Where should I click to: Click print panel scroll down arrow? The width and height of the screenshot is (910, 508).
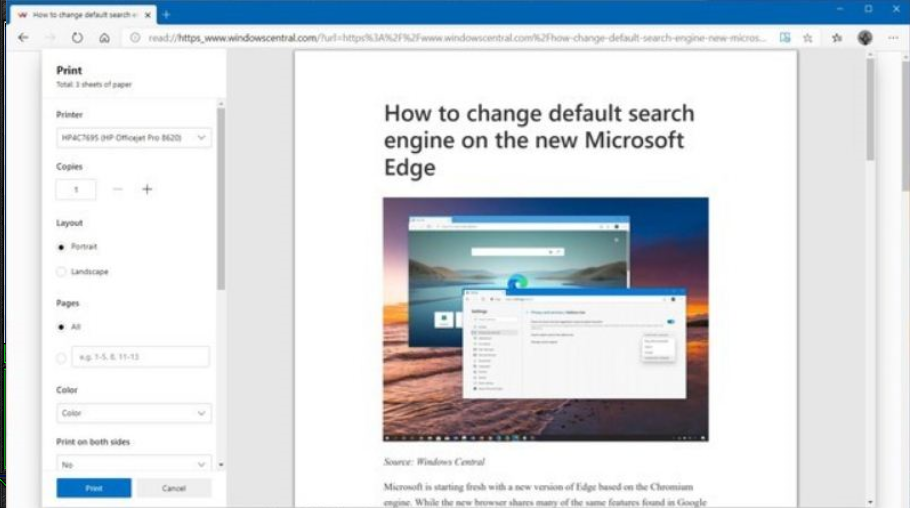pyautogui.click(x=221, y=465)
